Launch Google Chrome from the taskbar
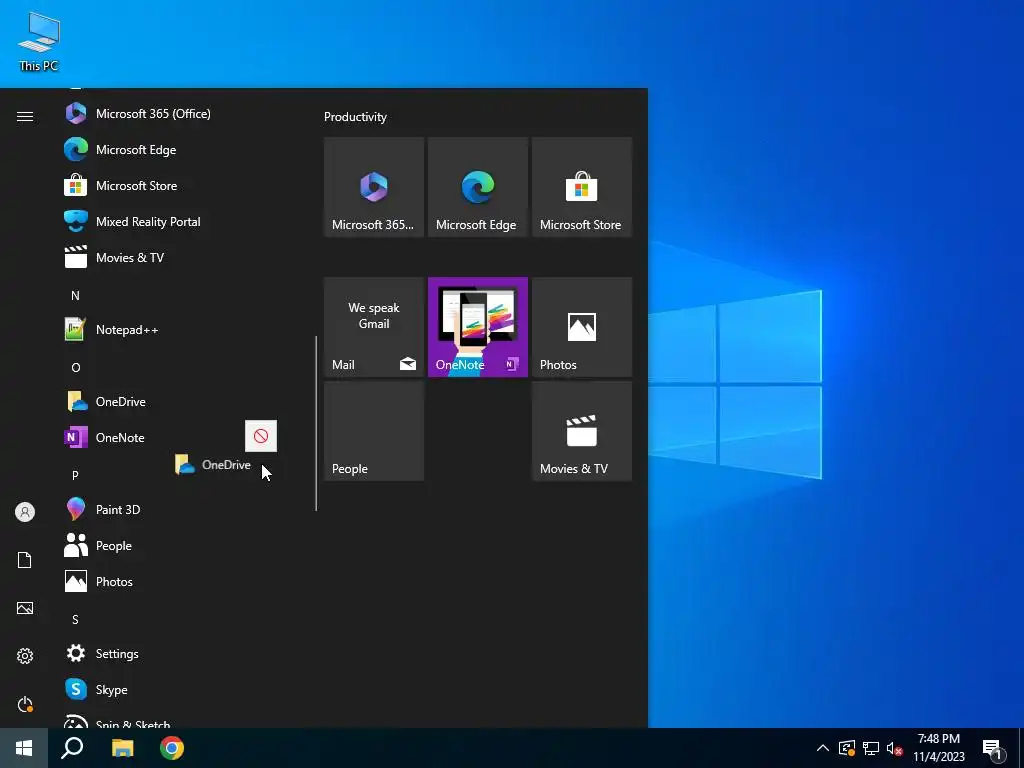This screenshot has height=768, width=1024. point(172,748)
